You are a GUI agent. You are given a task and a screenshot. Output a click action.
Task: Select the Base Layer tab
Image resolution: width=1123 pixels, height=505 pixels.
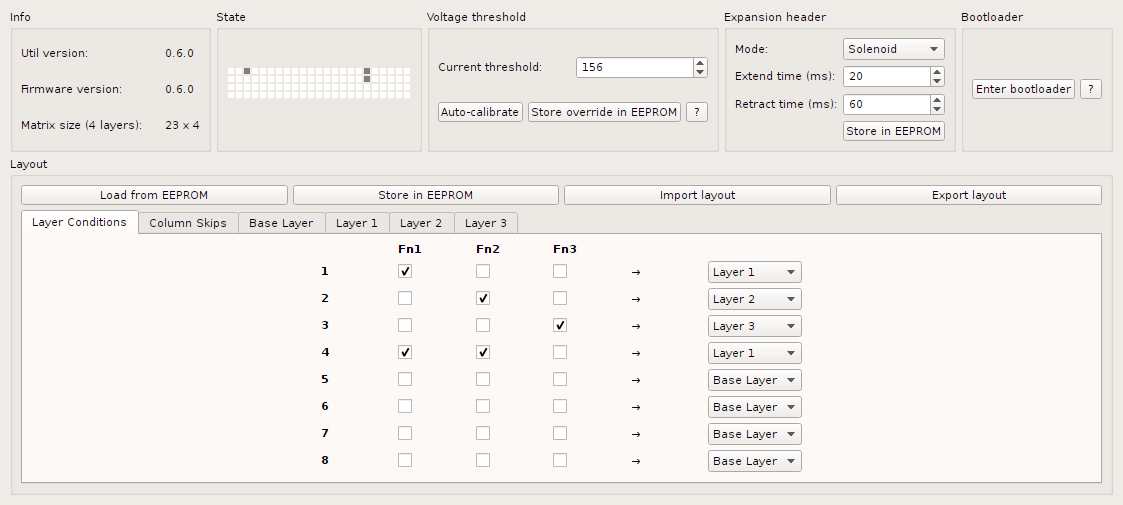(x=281, y=223)
